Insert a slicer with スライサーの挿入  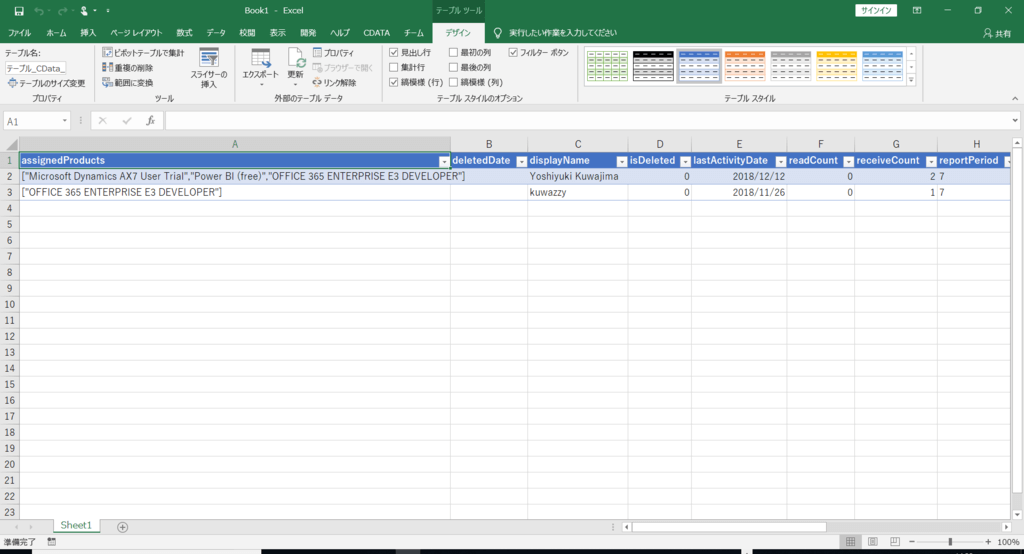pyautogui.click(x=209, y=68)
